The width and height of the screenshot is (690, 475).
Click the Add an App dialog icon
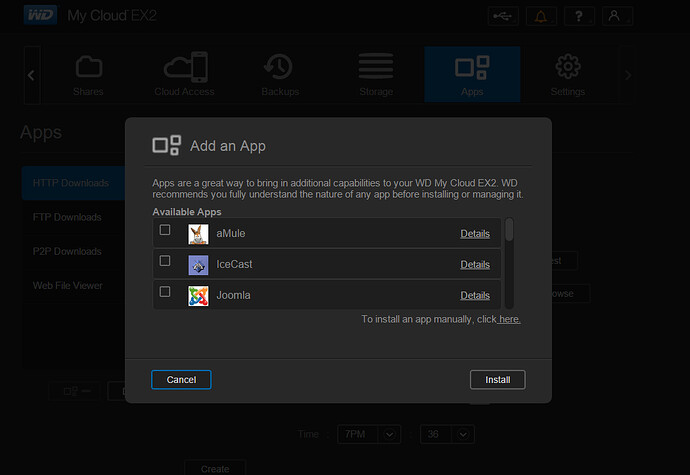click(x=166, y=145)
